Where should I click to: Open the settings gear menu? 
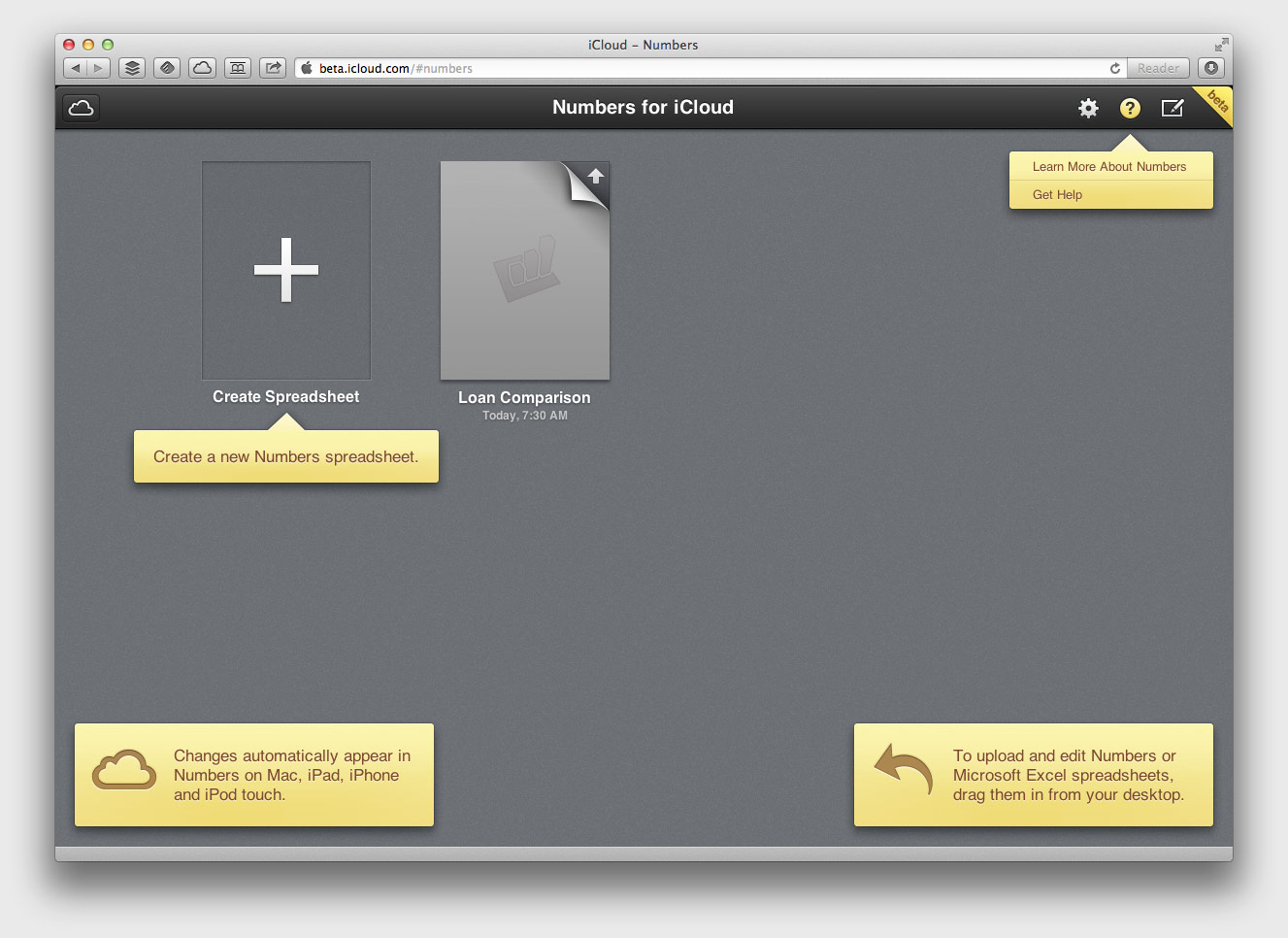[1088, 108]
